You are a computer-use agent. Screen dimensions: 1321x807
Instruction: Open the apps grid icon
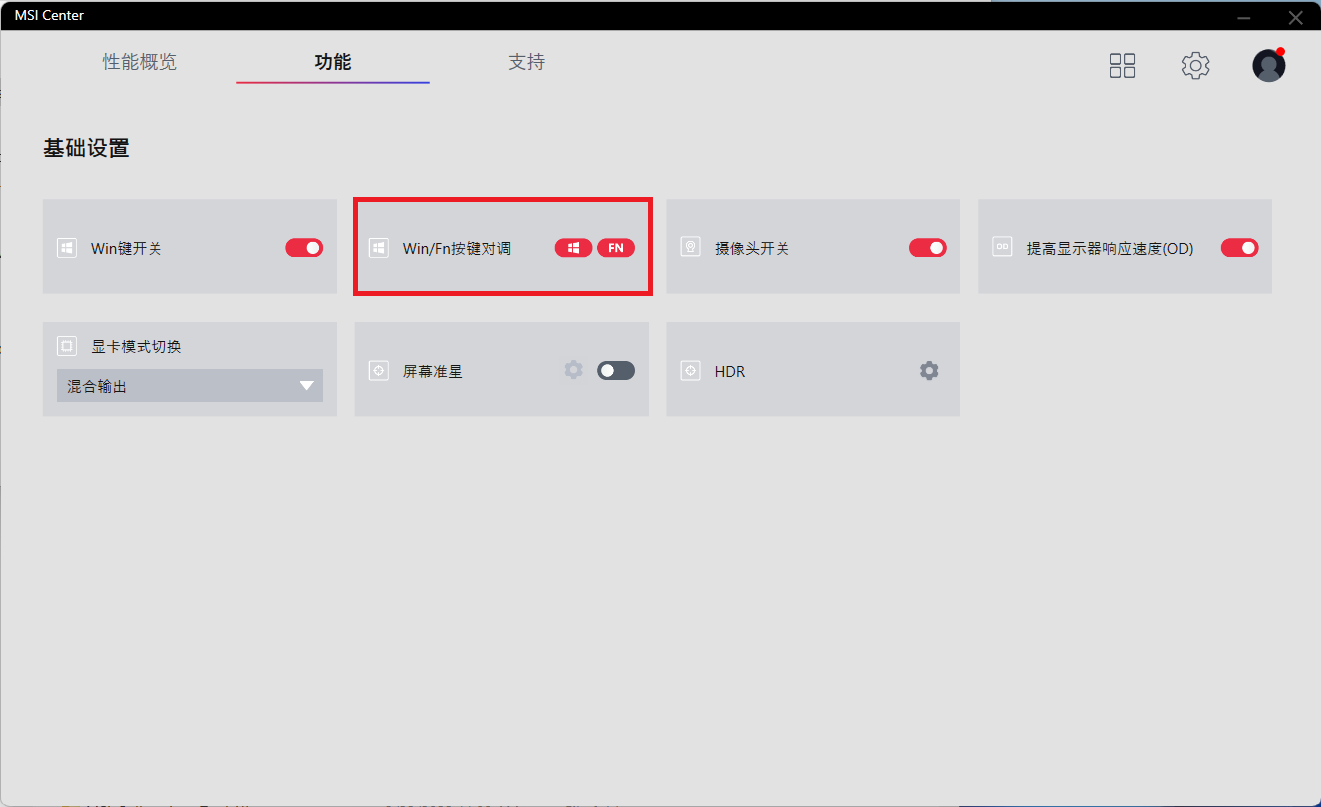click(x=1122, y=66)
